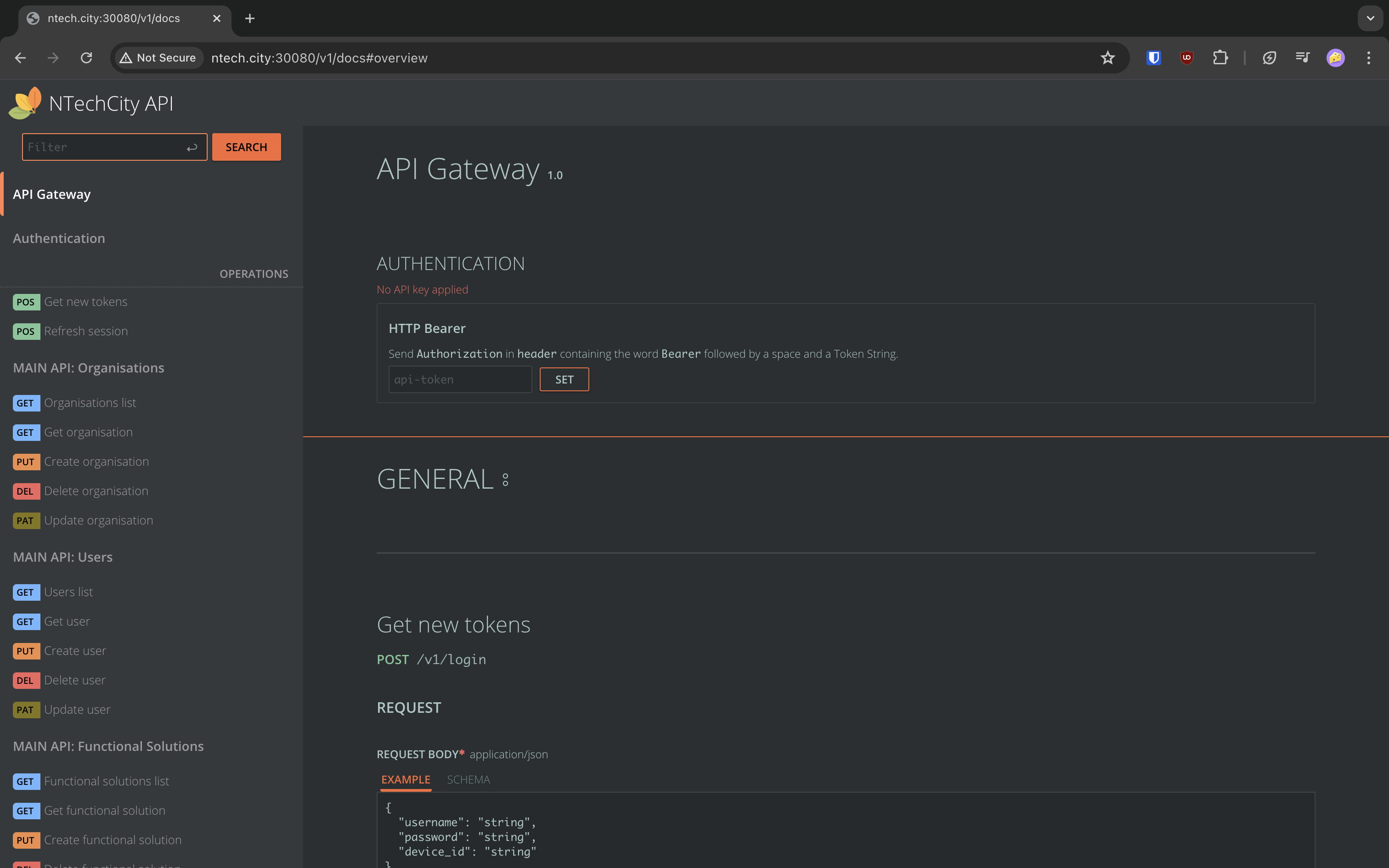Switch to the SCHEMA tab

tap(469, 780)
